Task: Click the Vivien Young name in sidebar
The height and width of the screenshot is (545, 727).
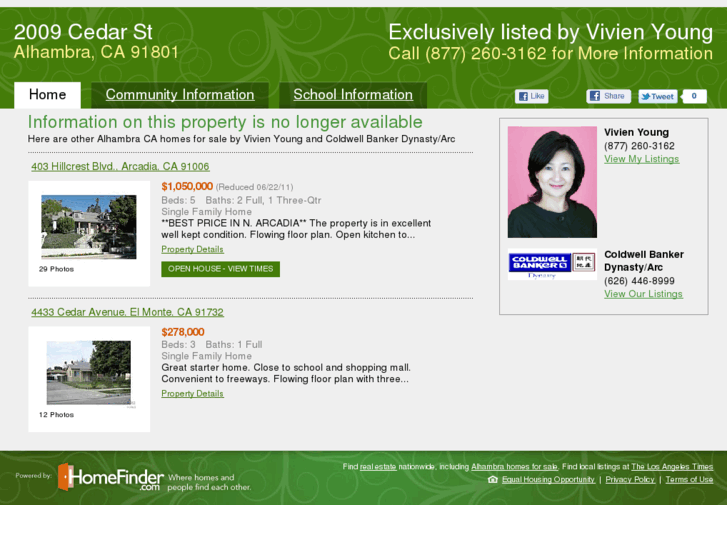Action: pyautogui.click(x=636, y=132)
